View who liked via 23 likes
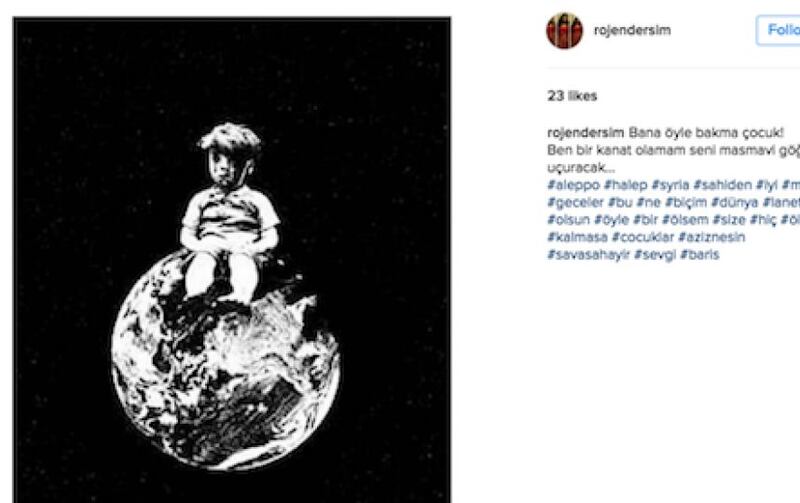 click(572, 96)
